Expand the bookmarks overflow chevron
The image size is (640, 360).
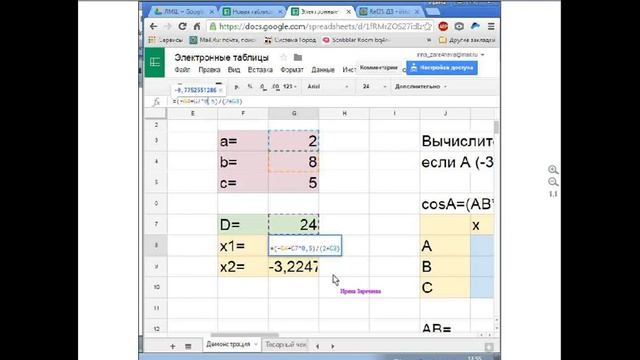(x=429, y=40)
